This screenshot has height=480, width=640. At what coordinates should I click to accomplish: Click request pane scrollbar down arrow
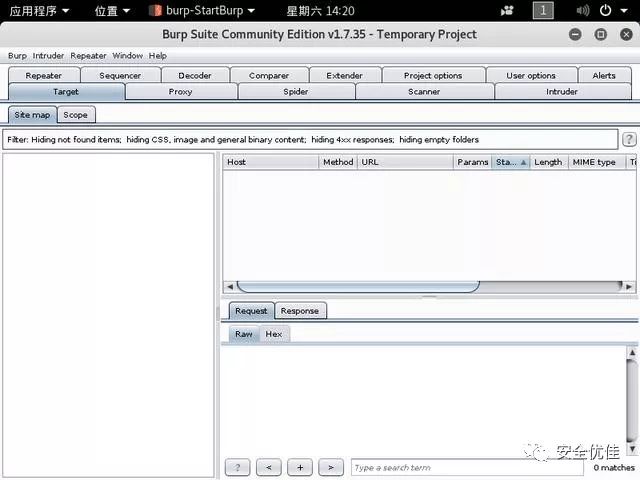632,449
